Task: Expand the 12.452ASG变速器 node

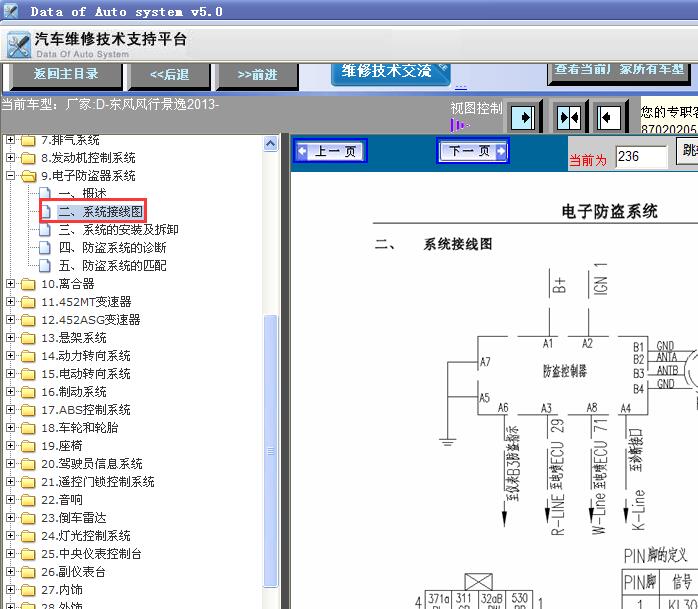Action: click(10, 319)
